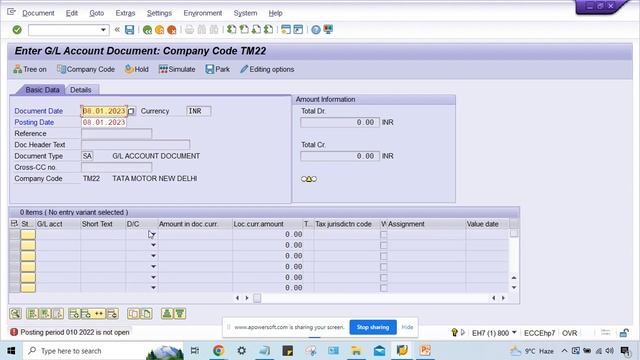This screenshot has height=360, width=640.
Task: Open the Extras menu
Action: 125,13
